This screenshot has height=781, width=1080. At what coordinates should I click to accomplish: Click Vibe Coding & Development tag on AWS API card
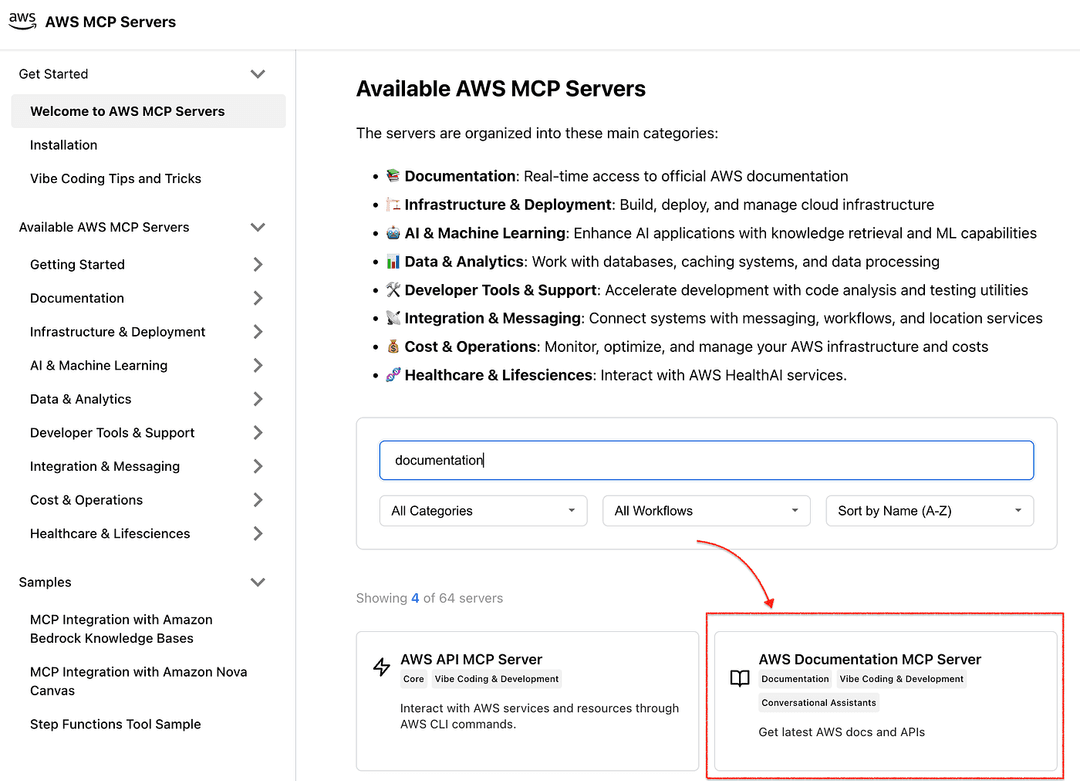tap(497, 679)
